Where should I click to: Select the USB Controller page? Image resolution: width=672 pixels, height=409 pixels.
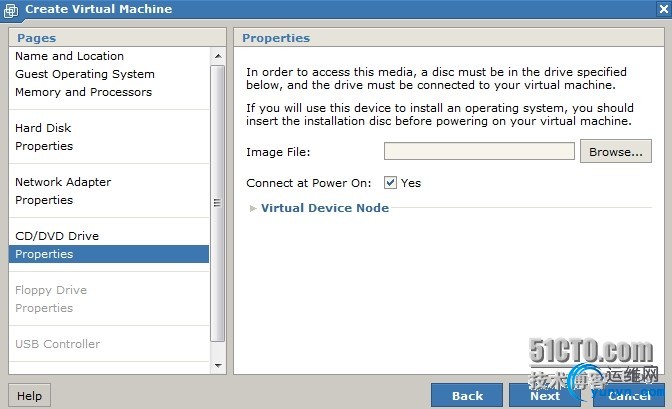[x=57, y=344]
